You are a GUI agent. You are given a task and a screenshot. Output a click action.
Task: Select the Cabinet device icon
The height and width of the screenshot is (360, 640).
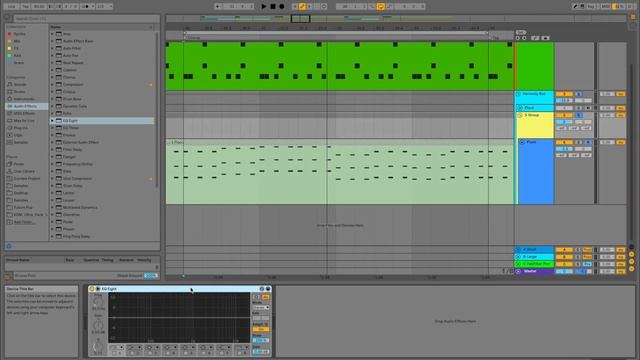pos(59,70)
